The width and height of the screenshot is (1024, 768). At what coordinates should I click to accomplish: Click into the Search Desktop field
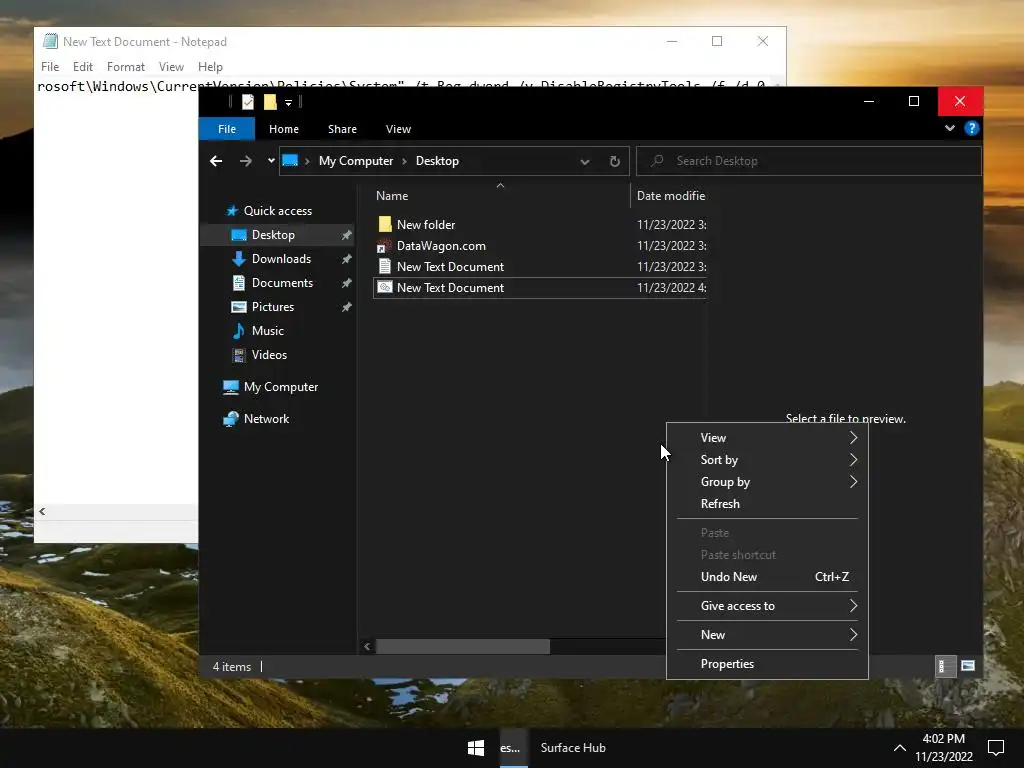pos(808,161)
